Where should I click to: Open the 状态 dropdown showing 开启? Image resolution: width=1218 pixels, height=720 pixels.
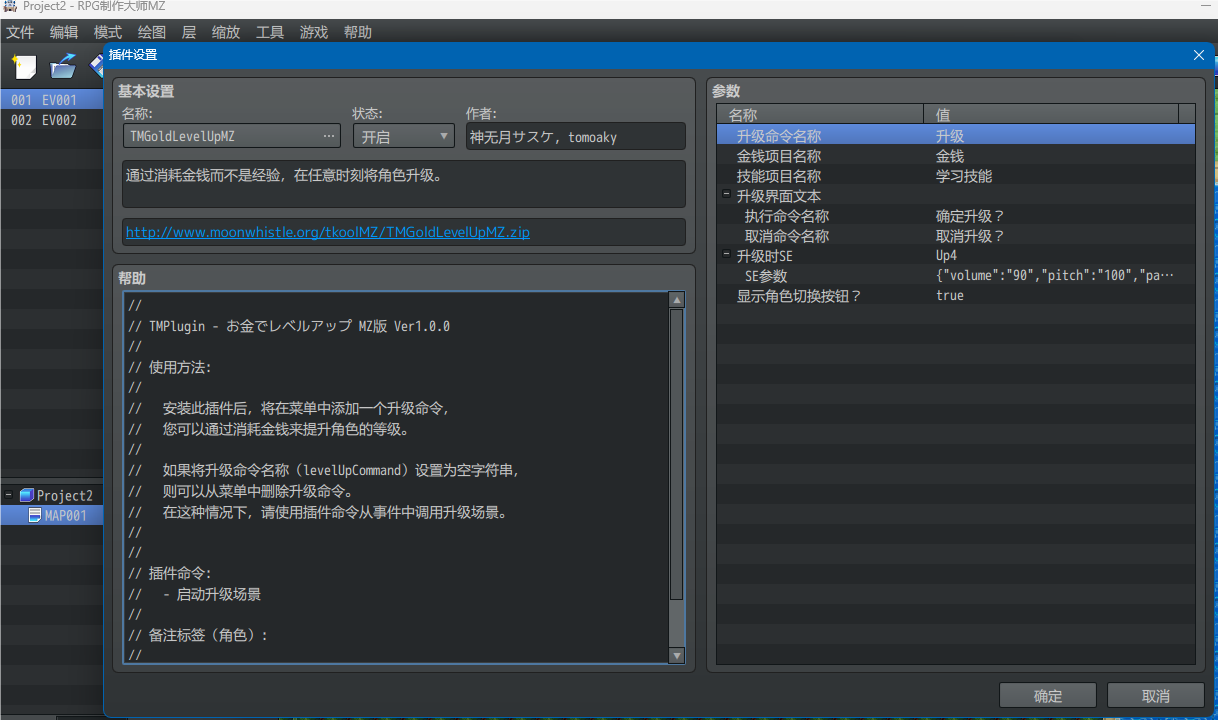click(403, 136)
